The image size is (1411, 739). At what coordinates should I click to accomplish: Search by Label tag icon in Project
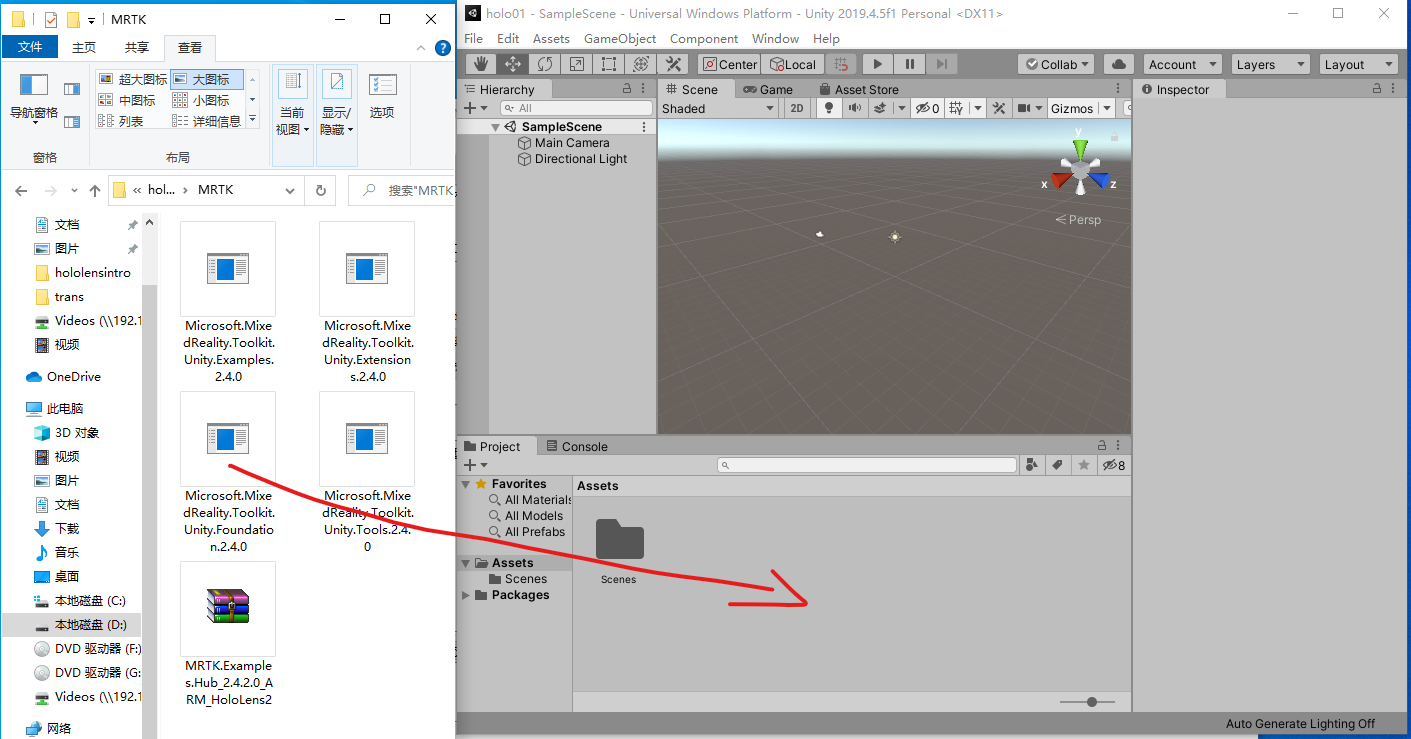click(1058, 465)
